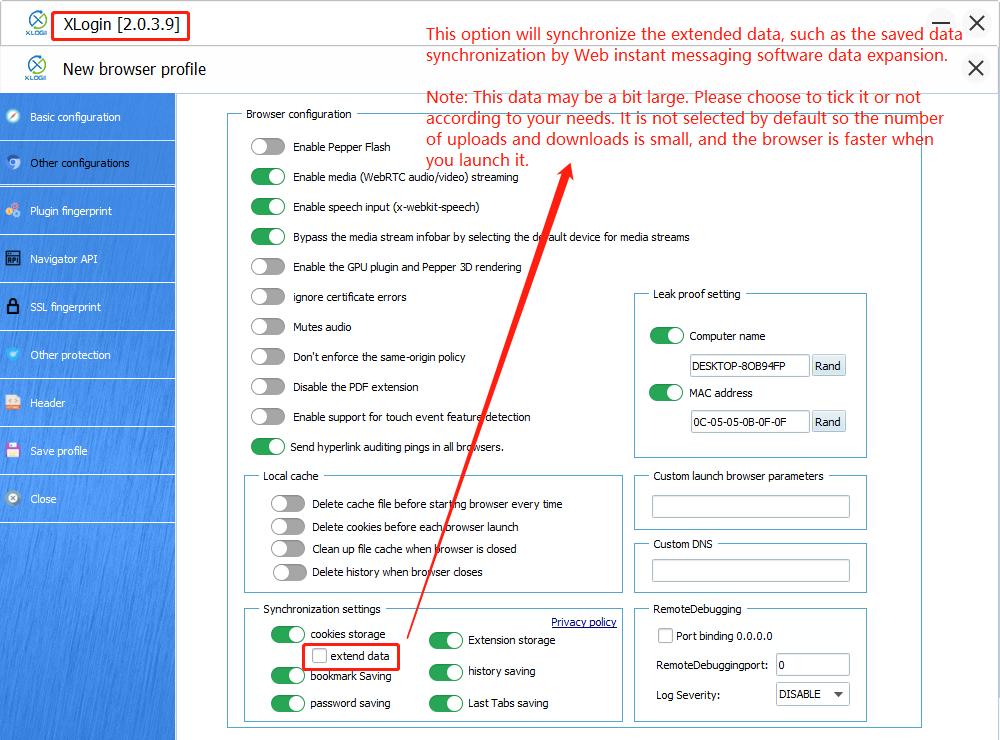The image size is (1000, 740).
Task: Switch off the Extension storage toggle
Action: (x=446, y=640)
